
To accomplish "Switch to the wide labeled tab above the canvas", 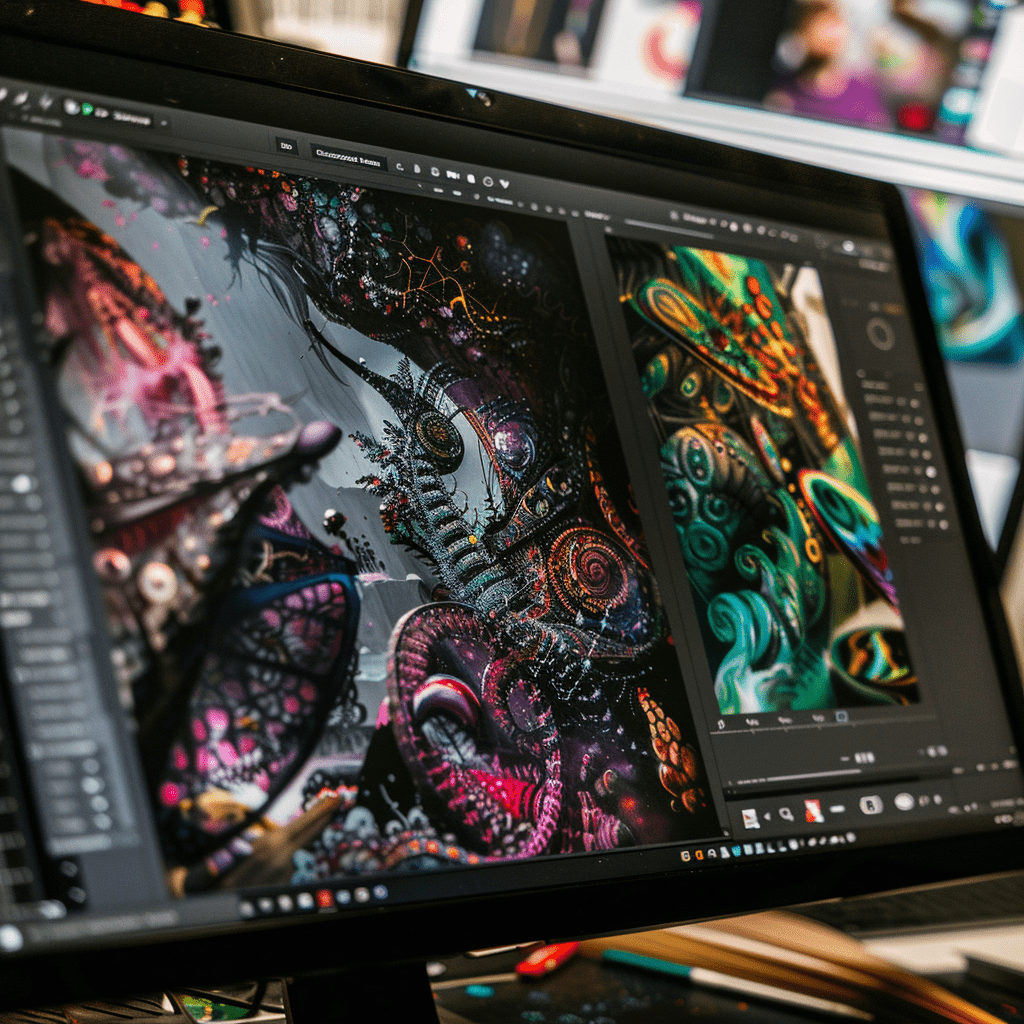I will pyautogui.click(x=347, y=157).
